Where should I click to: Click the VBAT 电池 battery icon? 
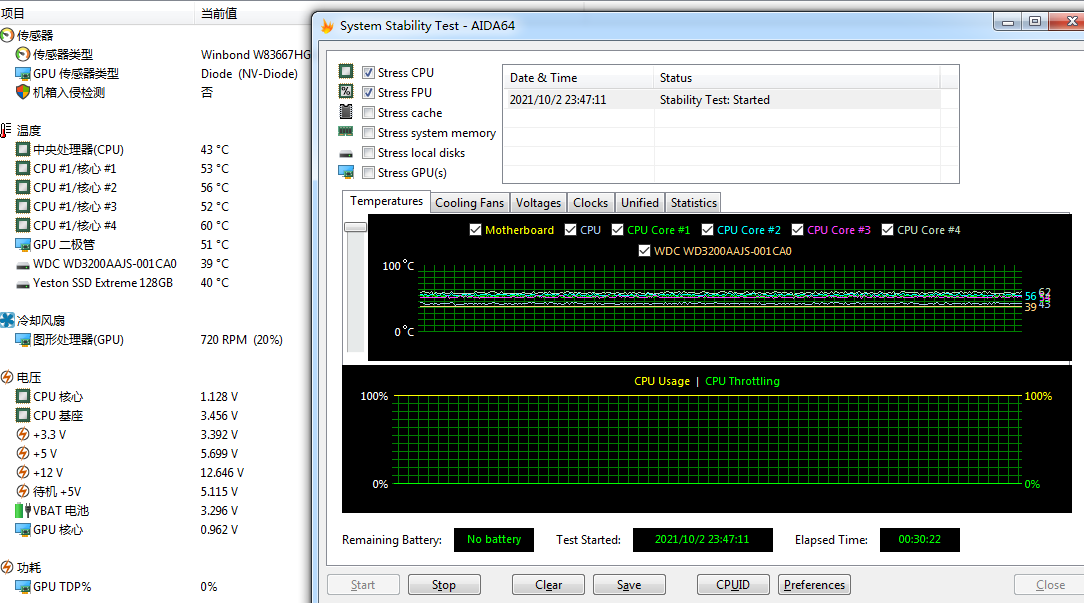click(23, 510)
